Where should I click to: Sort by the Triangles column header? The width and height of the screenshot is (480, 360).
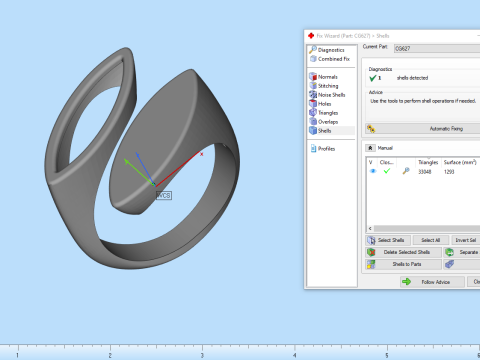428,162
